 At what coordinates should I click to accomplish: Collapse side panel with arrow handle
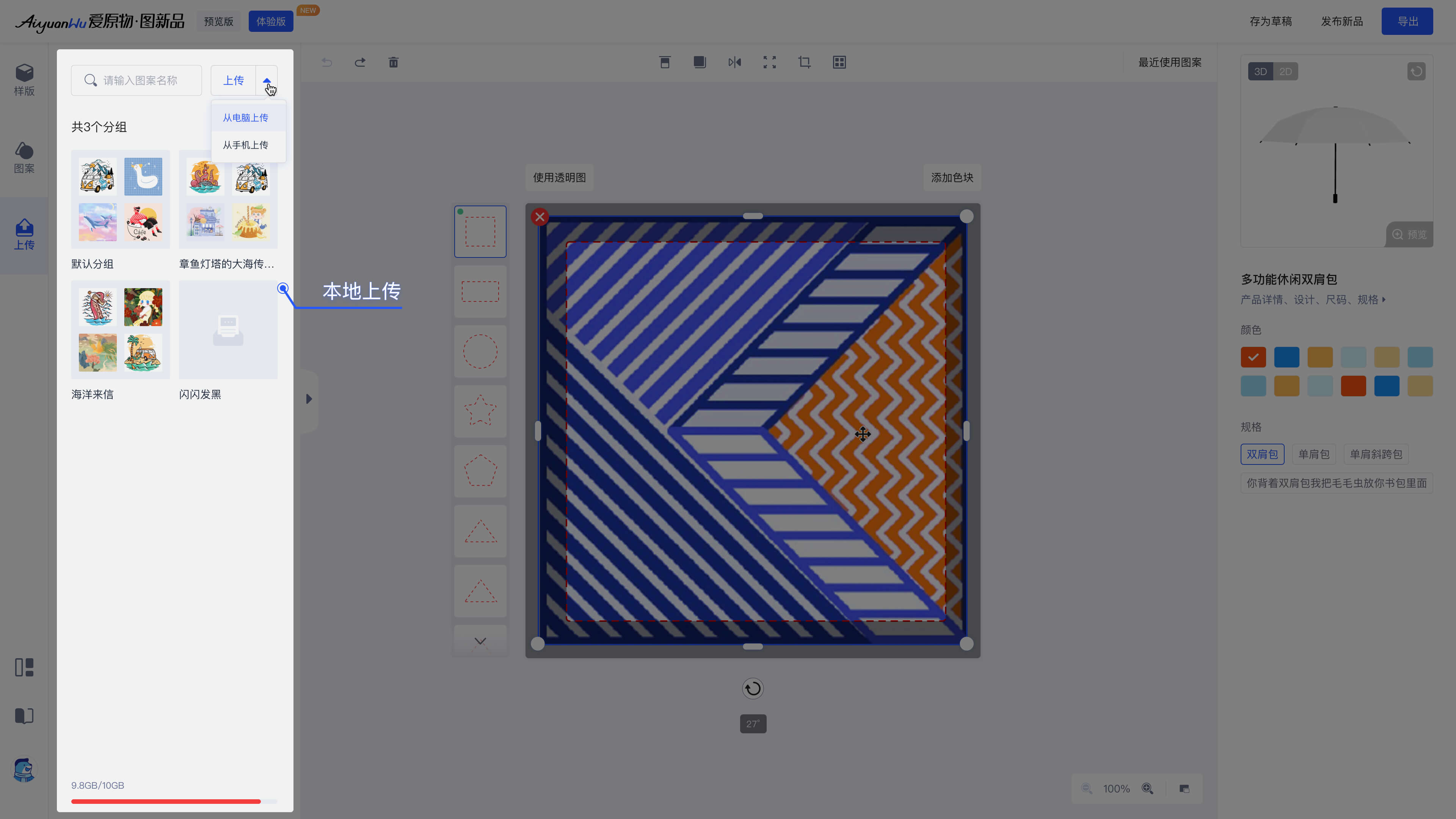(309, 399)
